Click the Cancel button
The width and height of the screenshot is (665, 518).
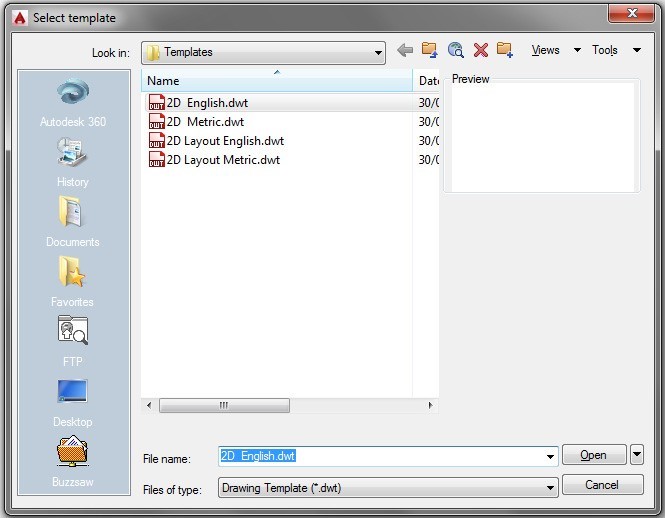click(602, 485)
